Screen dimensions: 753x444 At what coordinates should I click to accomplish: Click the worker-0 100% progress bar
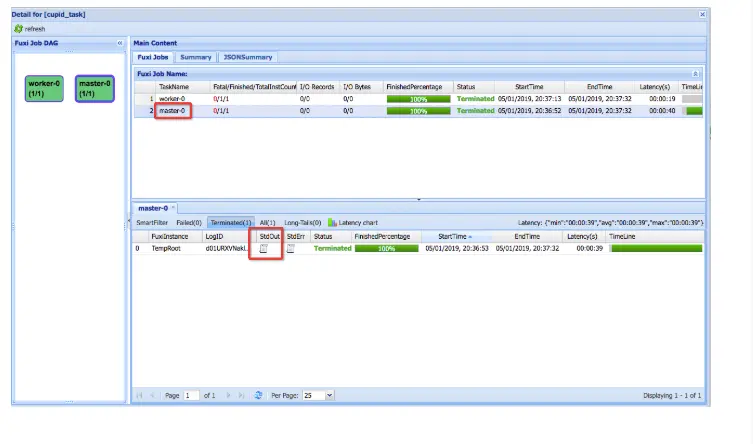click(x=418, y=99)
